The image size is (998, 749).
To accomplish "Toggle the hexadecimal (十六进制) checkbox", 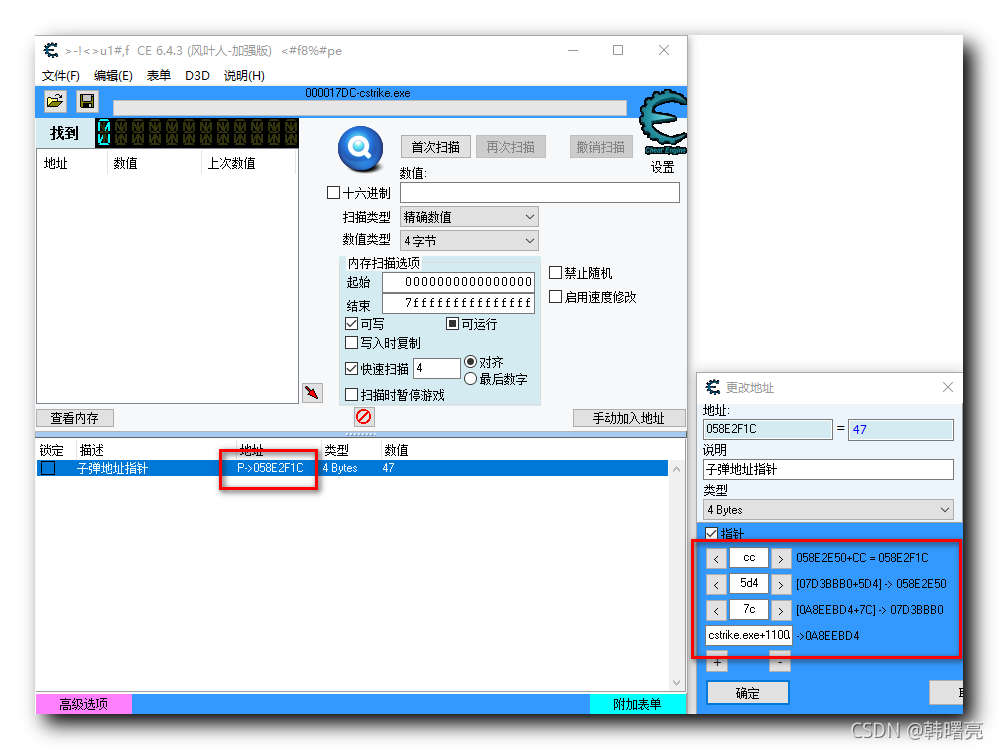I will 333,192.
